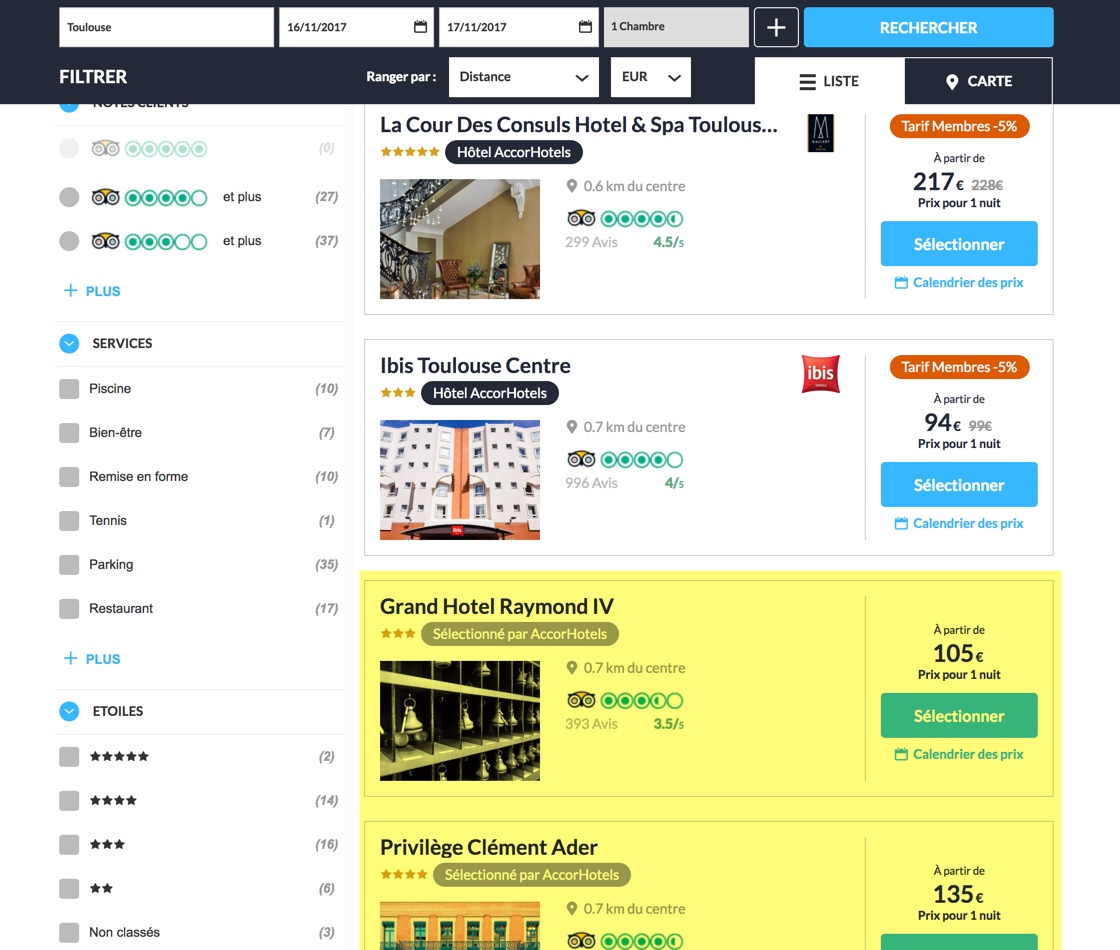Open the Ibis Toulouse Centre building photo

[460, 479]
